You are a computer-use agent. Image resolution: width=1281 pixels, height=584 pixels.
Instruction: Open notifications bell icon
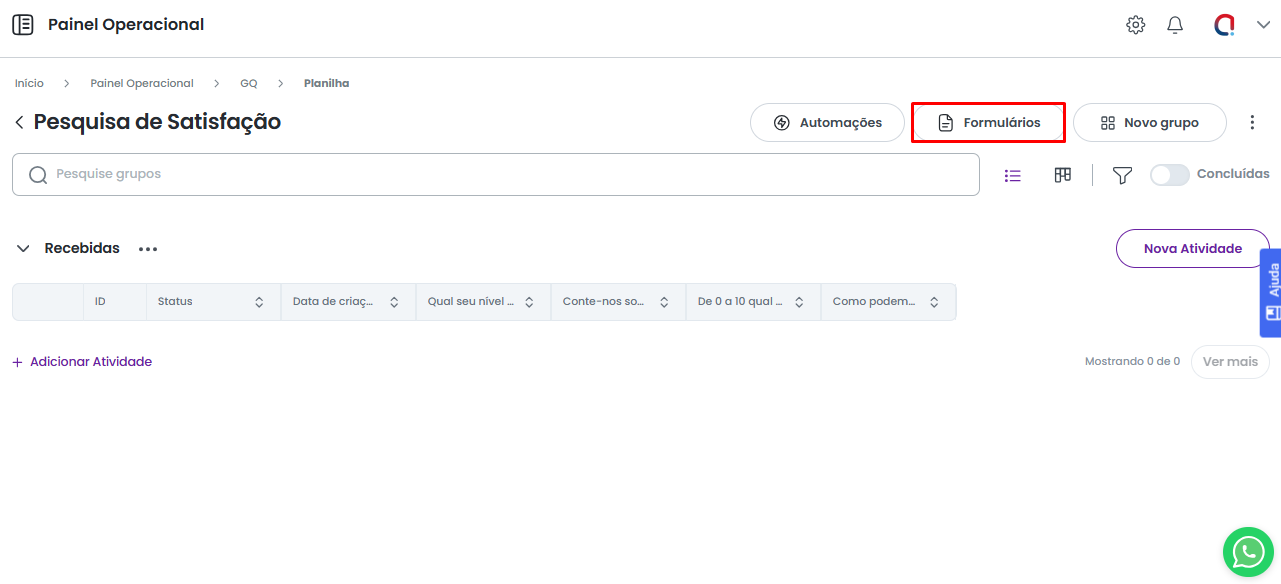click(1175, 25)
